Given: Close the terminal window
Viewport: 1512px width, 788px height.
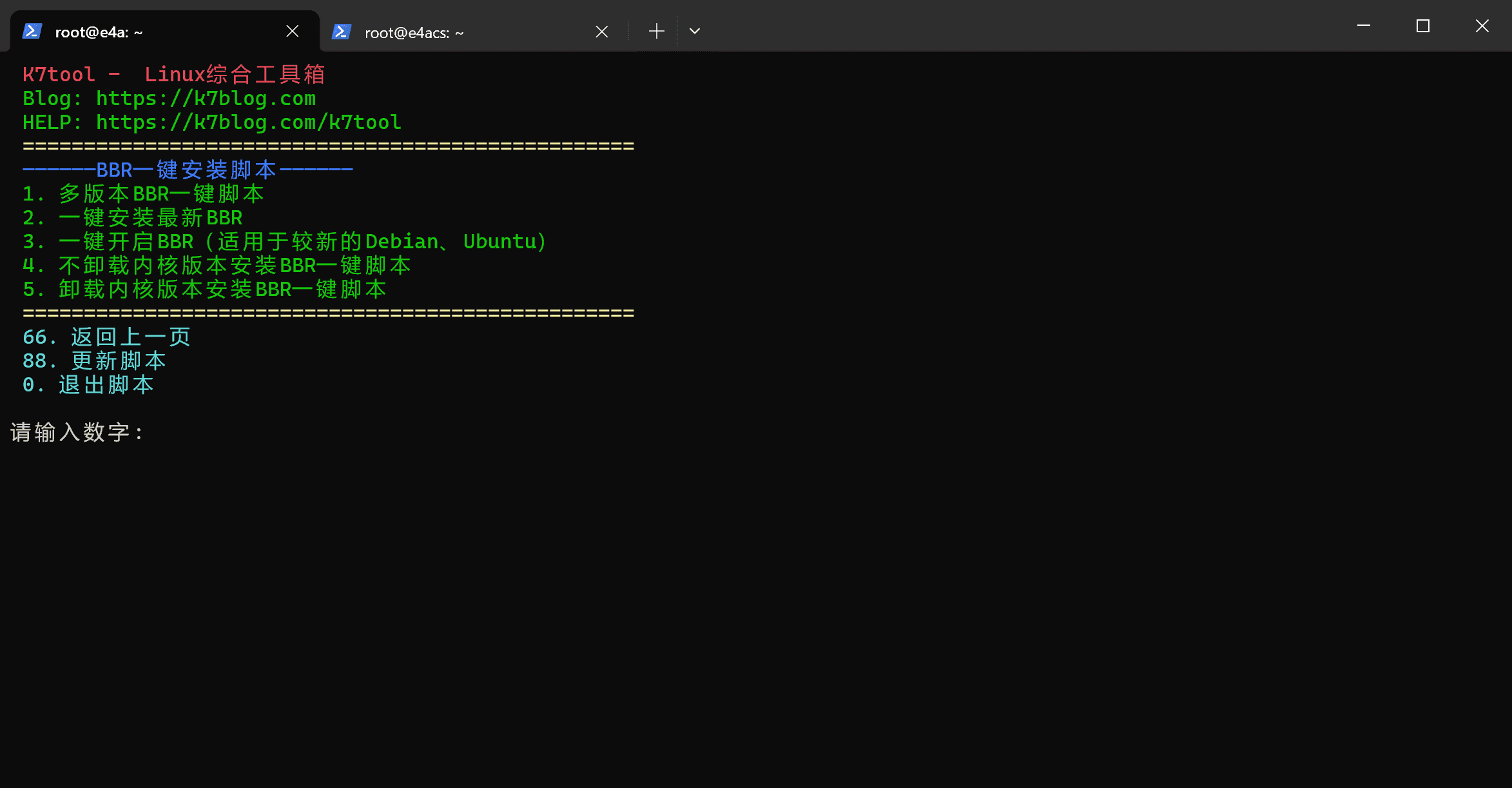Looking at the screenshot, I should (1482, 26).
